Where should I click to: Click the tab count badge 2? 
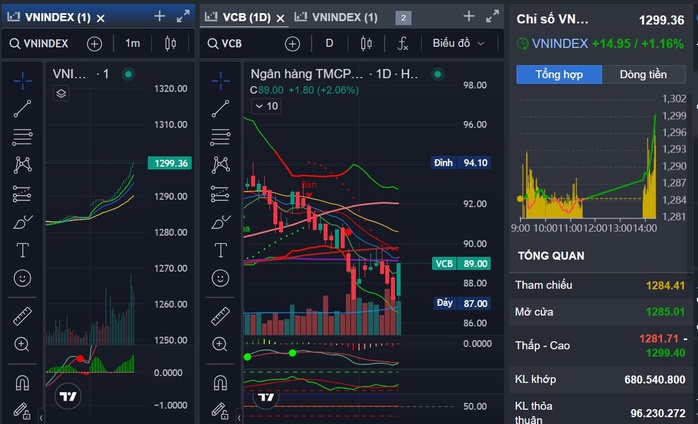[x=403, y=18]
